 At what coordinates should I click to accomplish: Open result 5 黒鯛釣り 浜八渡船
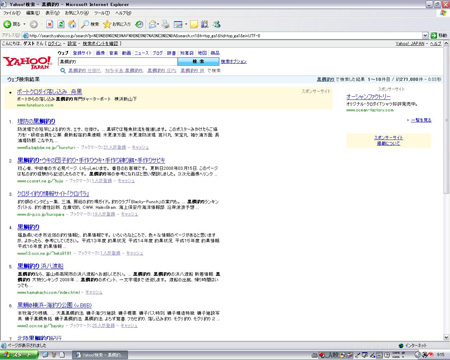point(40,266)
